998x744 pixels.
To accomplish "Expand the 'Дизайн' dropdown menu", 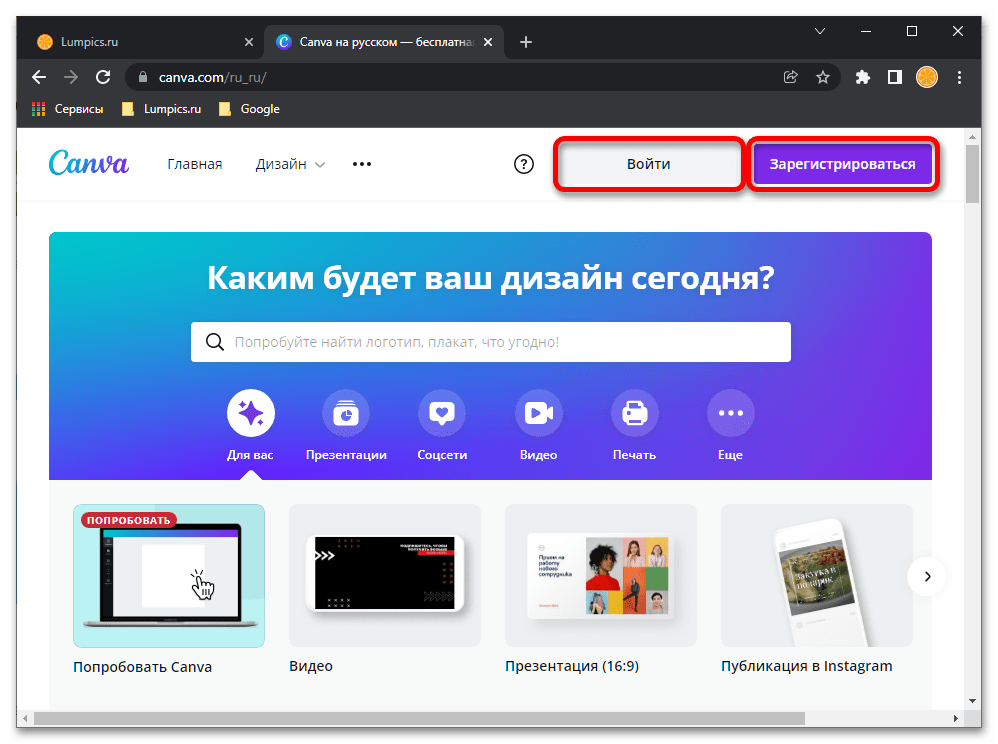I will click(290, 165).
